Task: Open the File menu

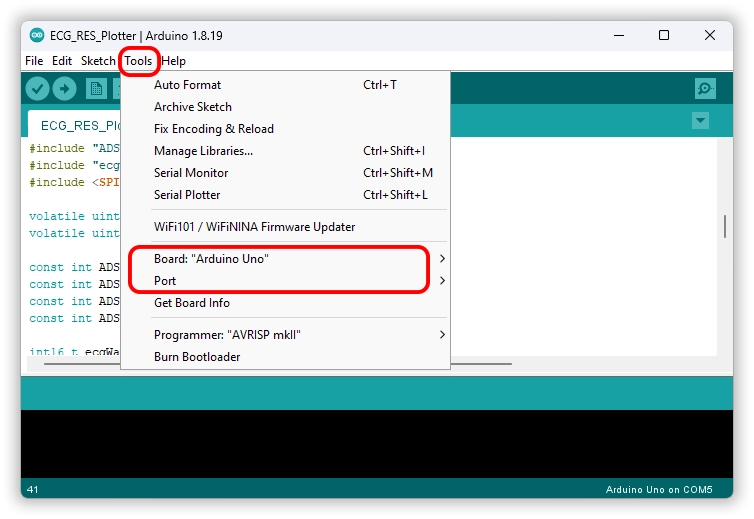Action: [x=34, y=61]
